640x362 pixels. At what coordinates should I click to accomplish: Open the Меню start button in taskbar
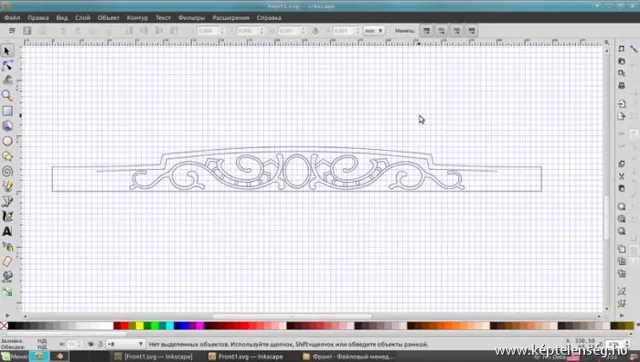pos(14,357)
